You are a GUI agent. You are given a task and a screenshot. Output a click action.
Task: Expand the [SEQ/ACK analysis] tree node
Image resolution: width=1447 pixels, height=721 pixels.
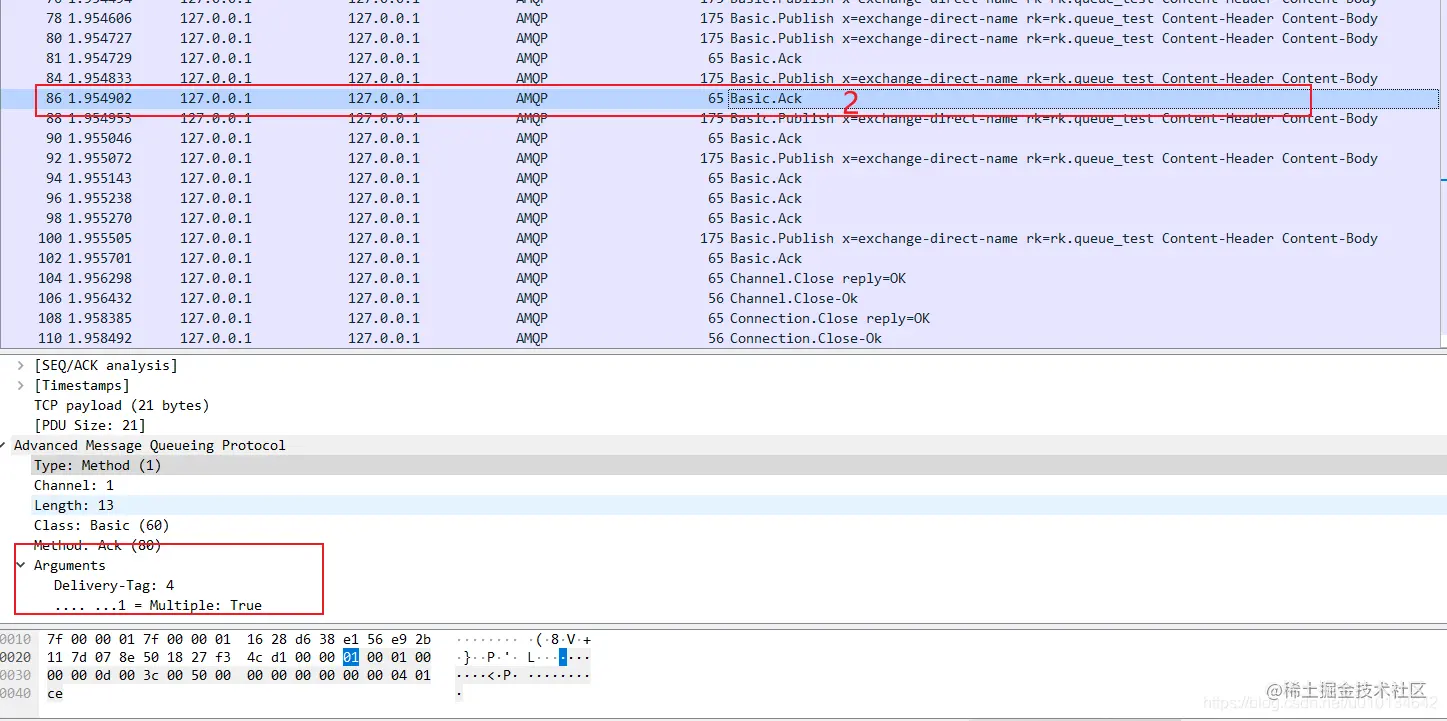[20, 365]
